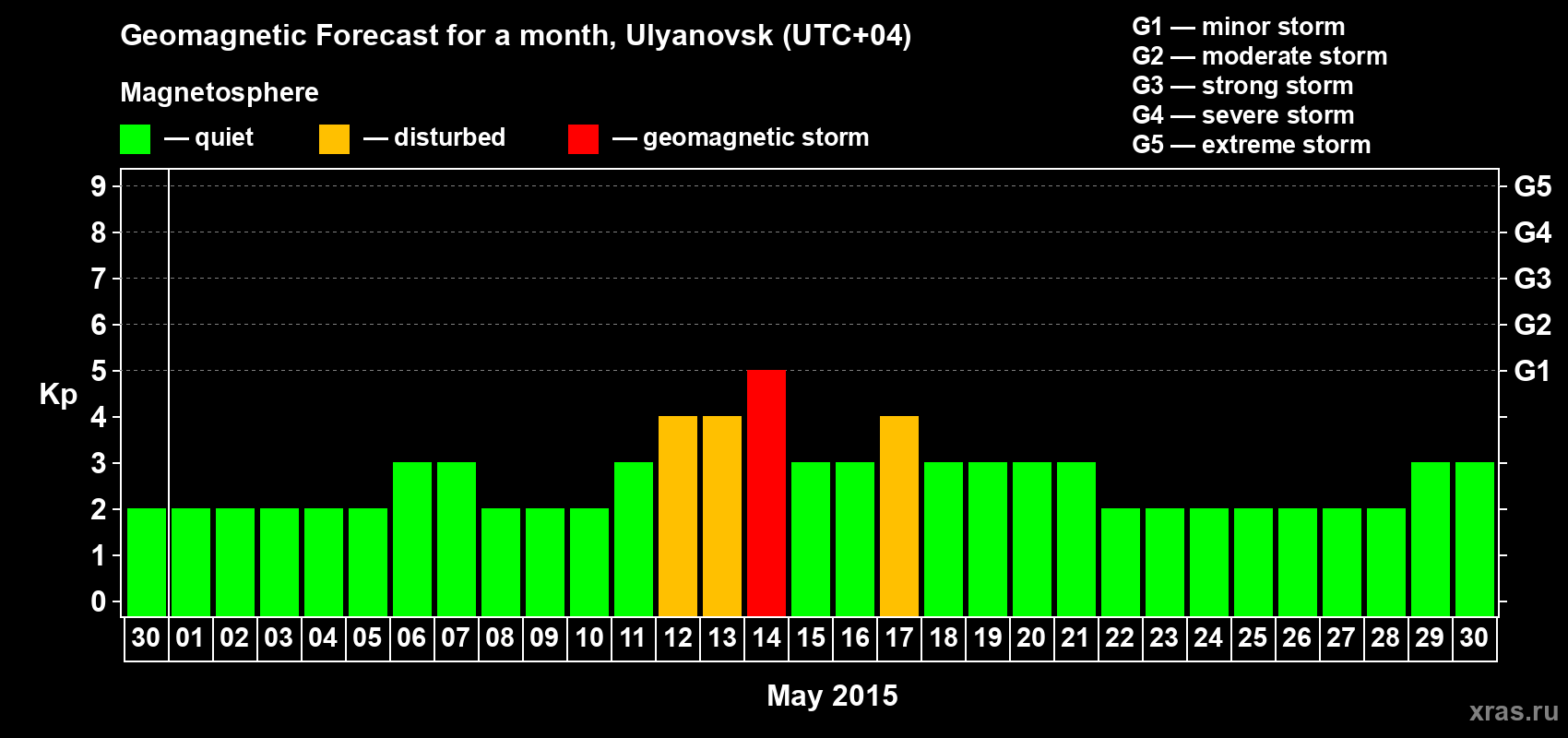Click the G4 label on the right axis
Viewport: 1568px width, 738px height.
tap(1533, 232)
